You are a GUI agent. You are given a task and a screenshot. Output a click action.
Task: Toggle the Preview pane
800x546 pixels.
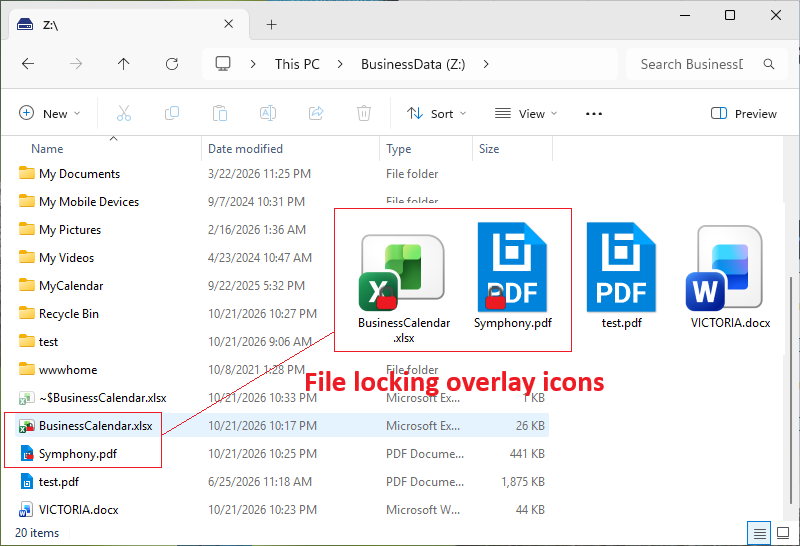click(744, 114)
